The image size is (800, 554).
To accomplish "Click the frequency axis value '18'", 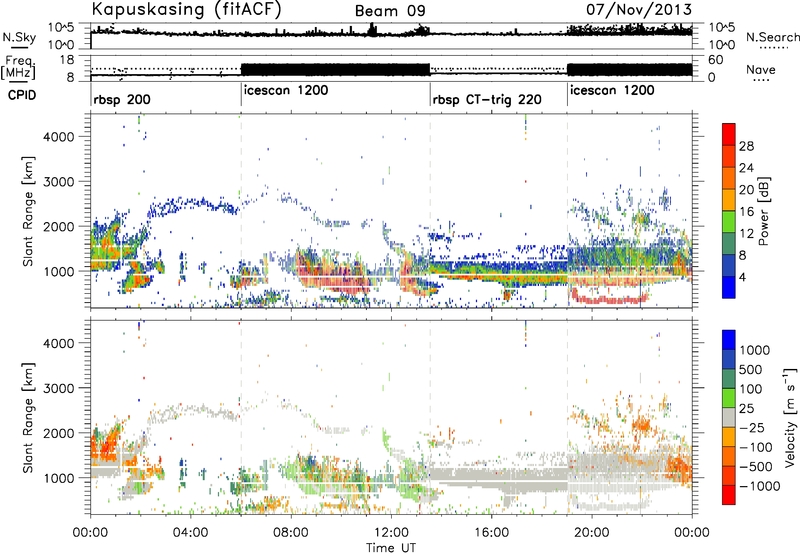I will pyautogui.click(x=67, y=60).
